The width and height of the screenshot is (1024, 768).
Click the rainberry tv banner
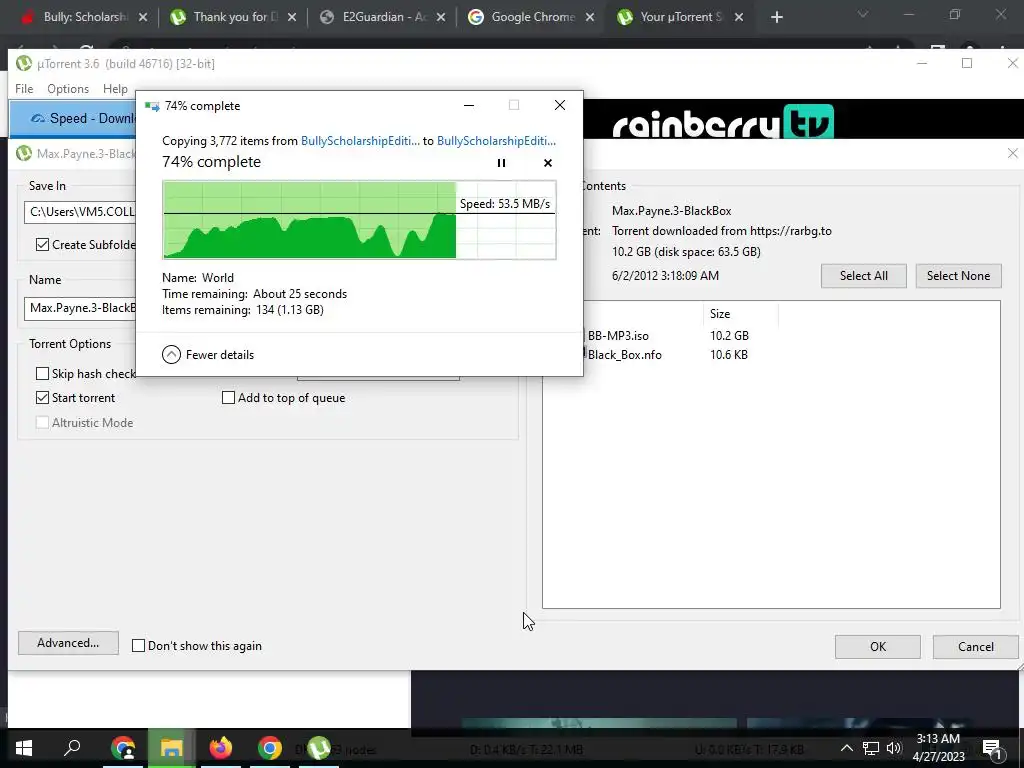click(723, 121)
